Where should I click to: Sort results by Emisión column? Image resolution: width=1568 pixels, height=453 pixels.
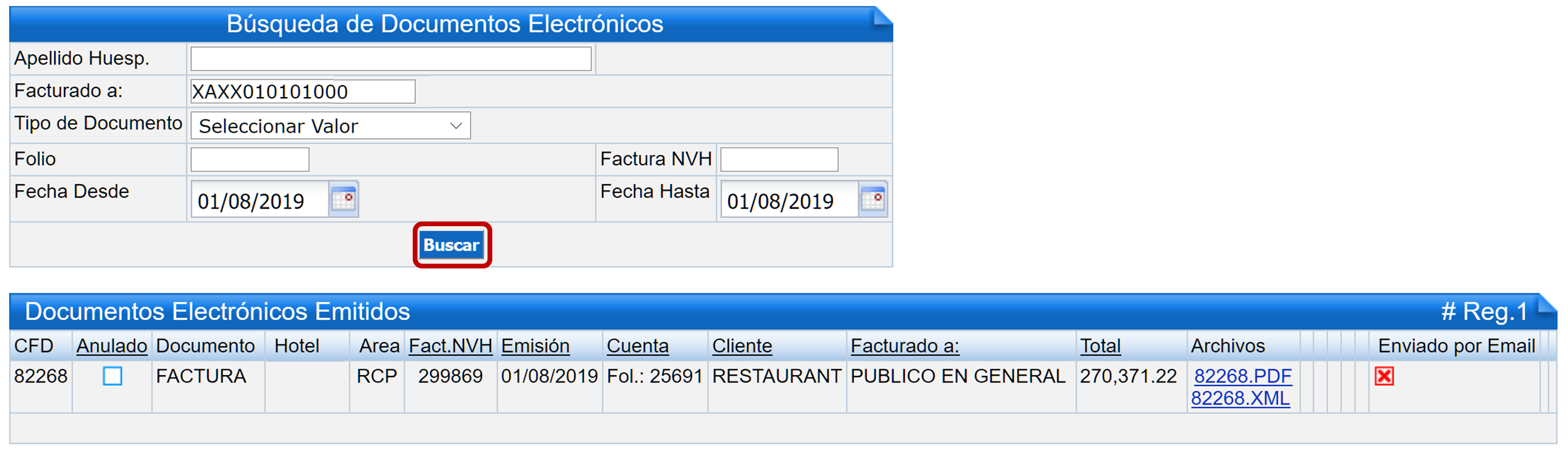tap(535, 346)
